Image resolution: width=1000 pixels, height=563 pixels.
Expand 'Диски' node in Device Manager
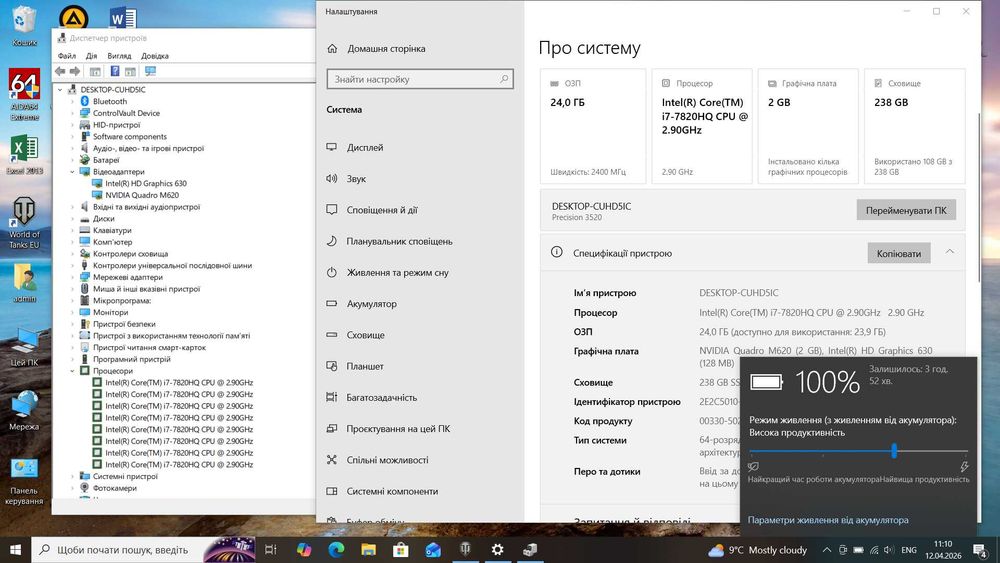[x=72, y=219]
